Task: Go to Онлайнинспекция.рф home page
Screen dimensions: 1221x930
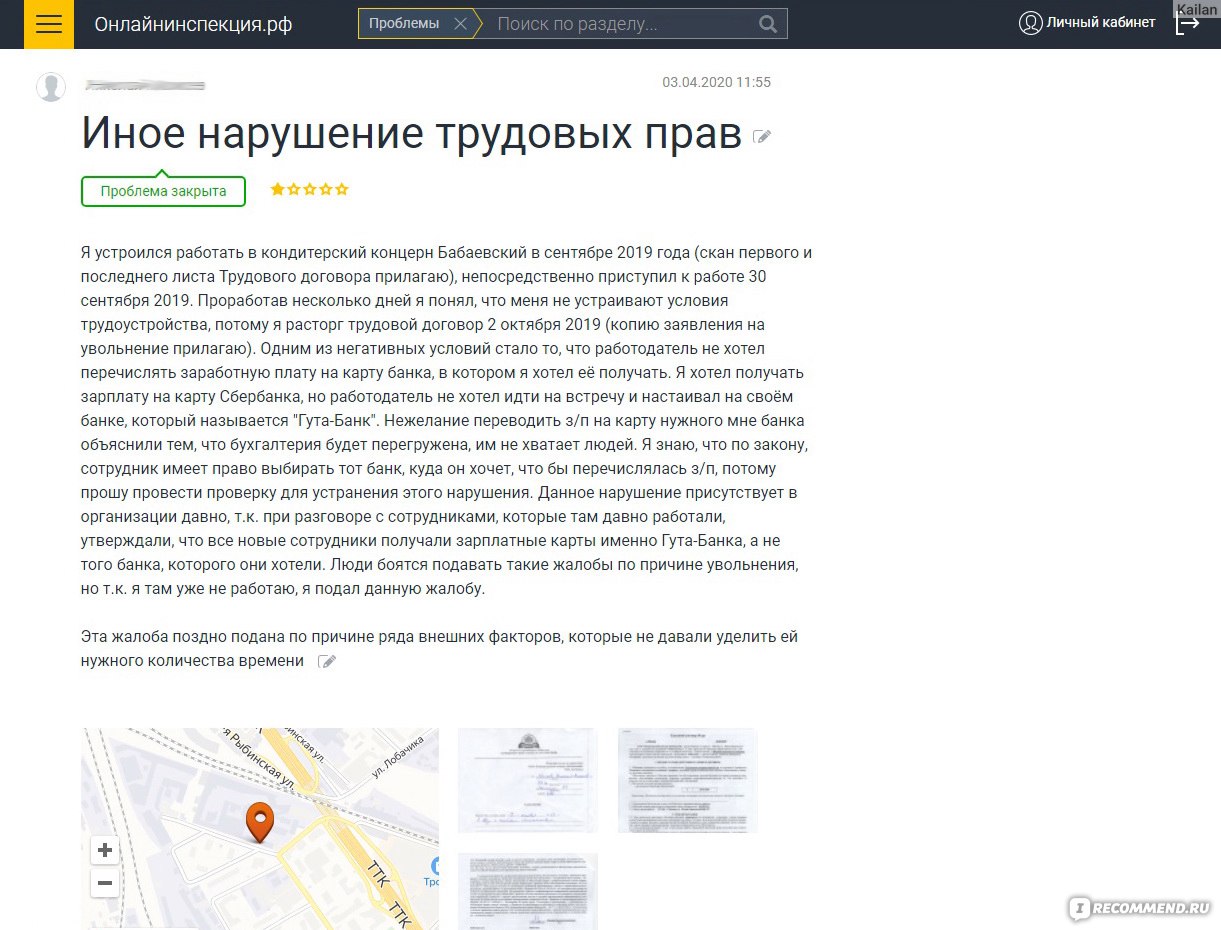Action: tap(193, 24)
